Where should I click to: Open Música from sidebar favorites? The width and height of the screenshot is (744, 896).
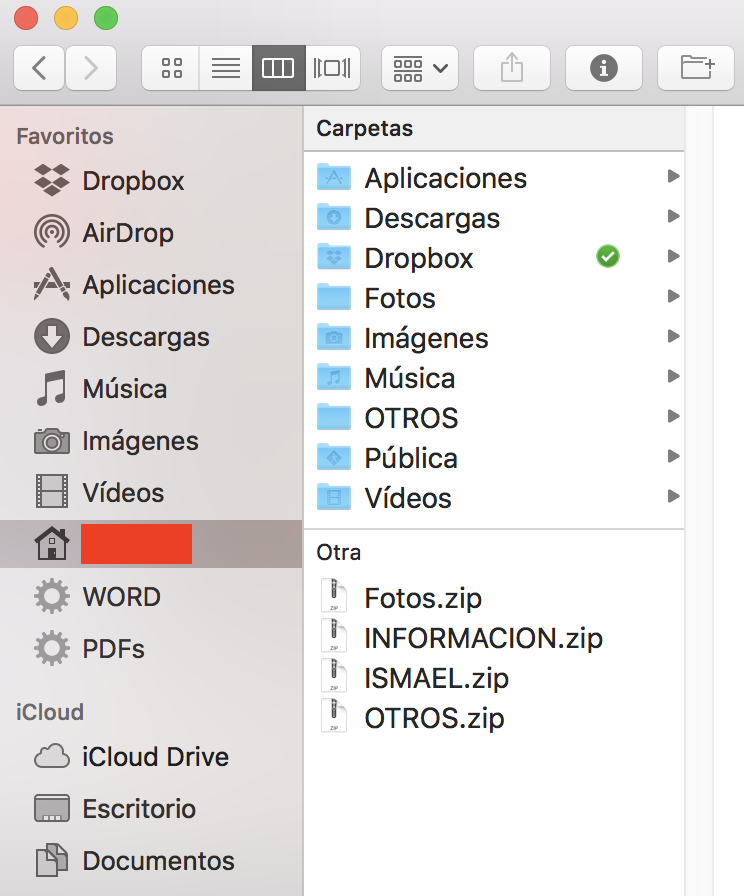124,389
